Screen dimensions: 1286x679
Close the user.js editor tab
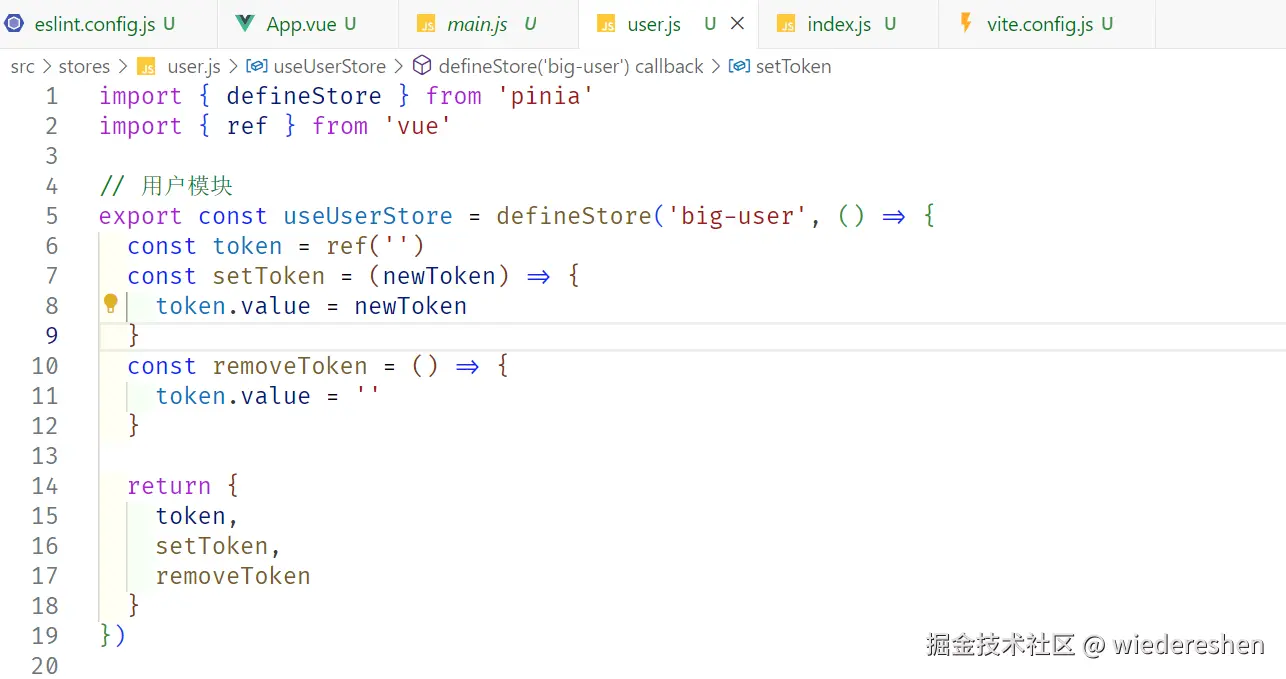(737, 23)
